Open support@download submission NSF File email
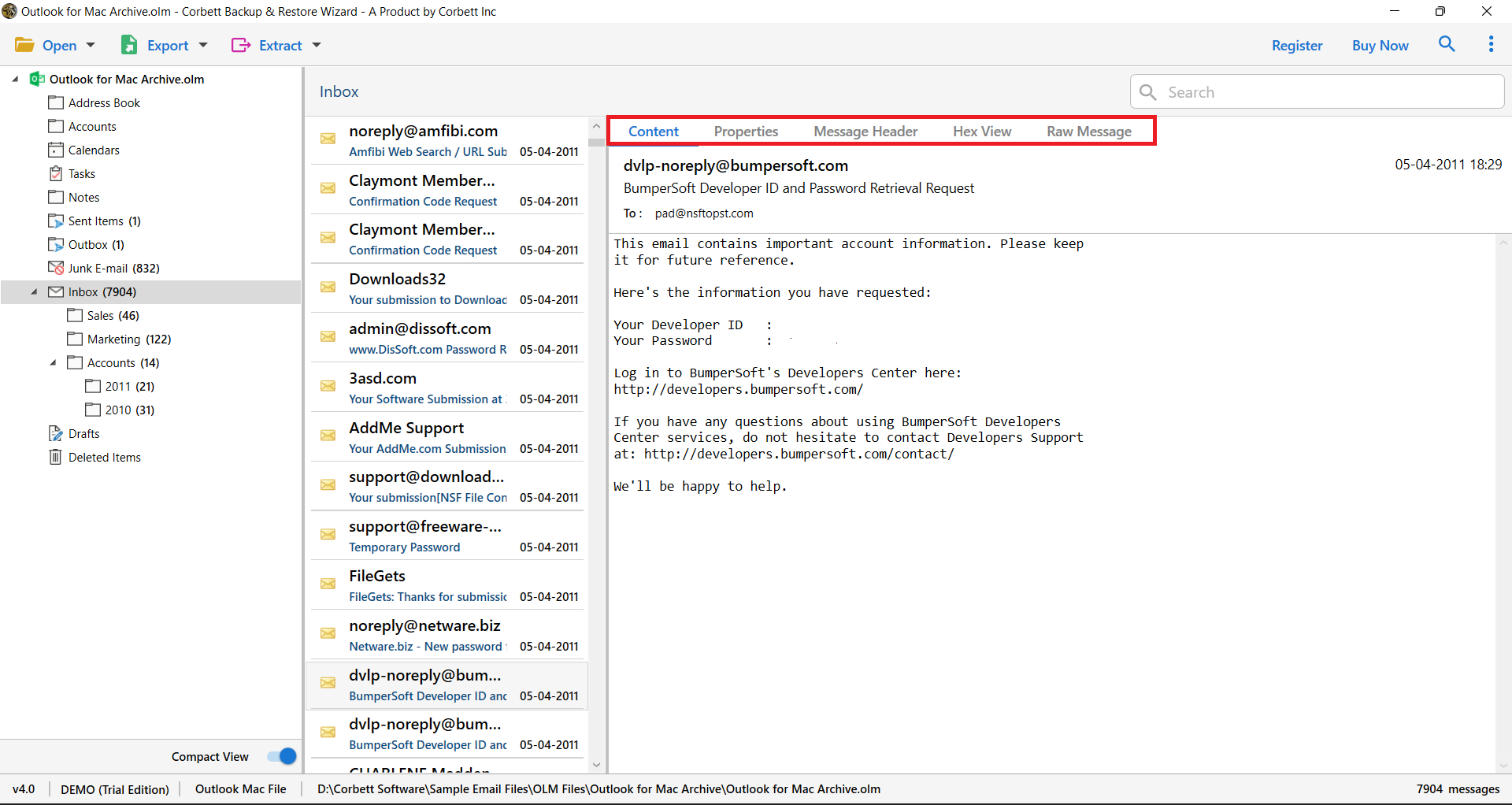Viewport: 1512px width, 805px height. 447,486
